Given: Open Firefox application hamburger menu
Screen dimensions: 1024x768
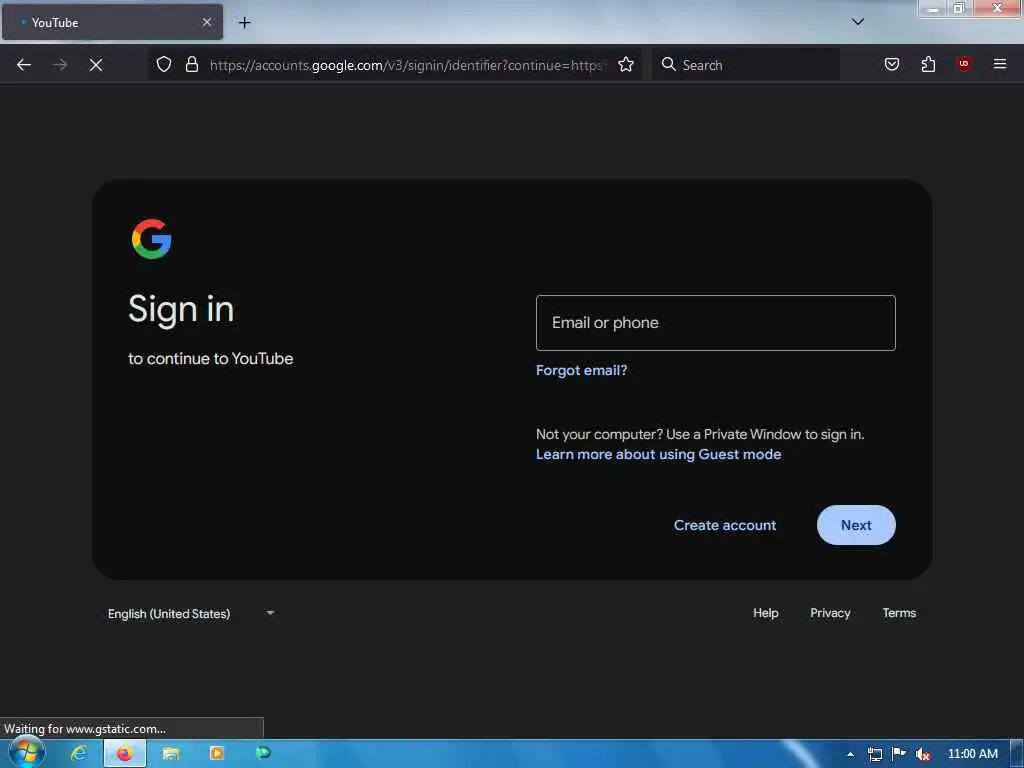Looking at the screenshot, I should click(999, 63).
